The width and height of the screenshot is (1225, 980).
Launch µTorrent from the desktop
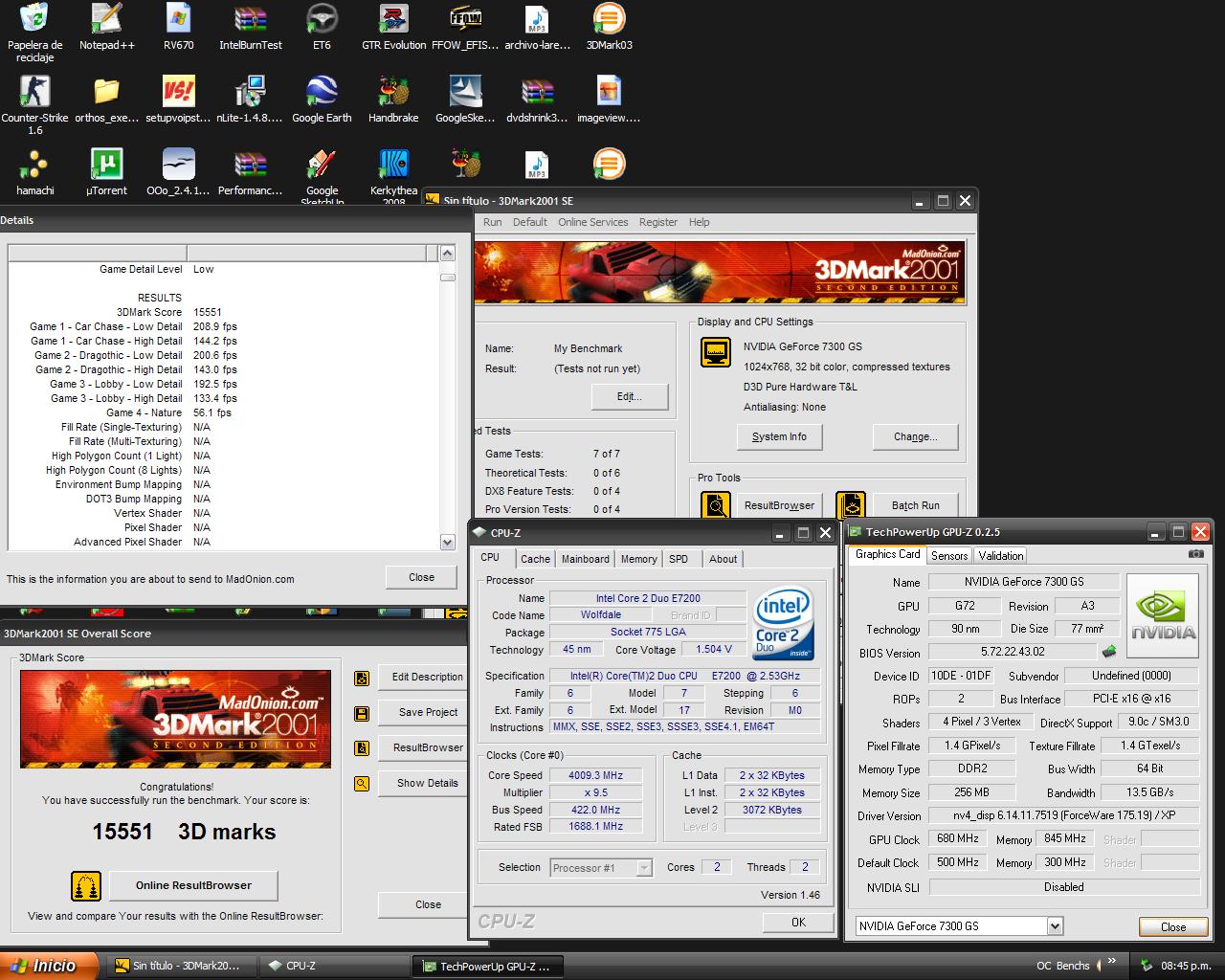[106, 172]
